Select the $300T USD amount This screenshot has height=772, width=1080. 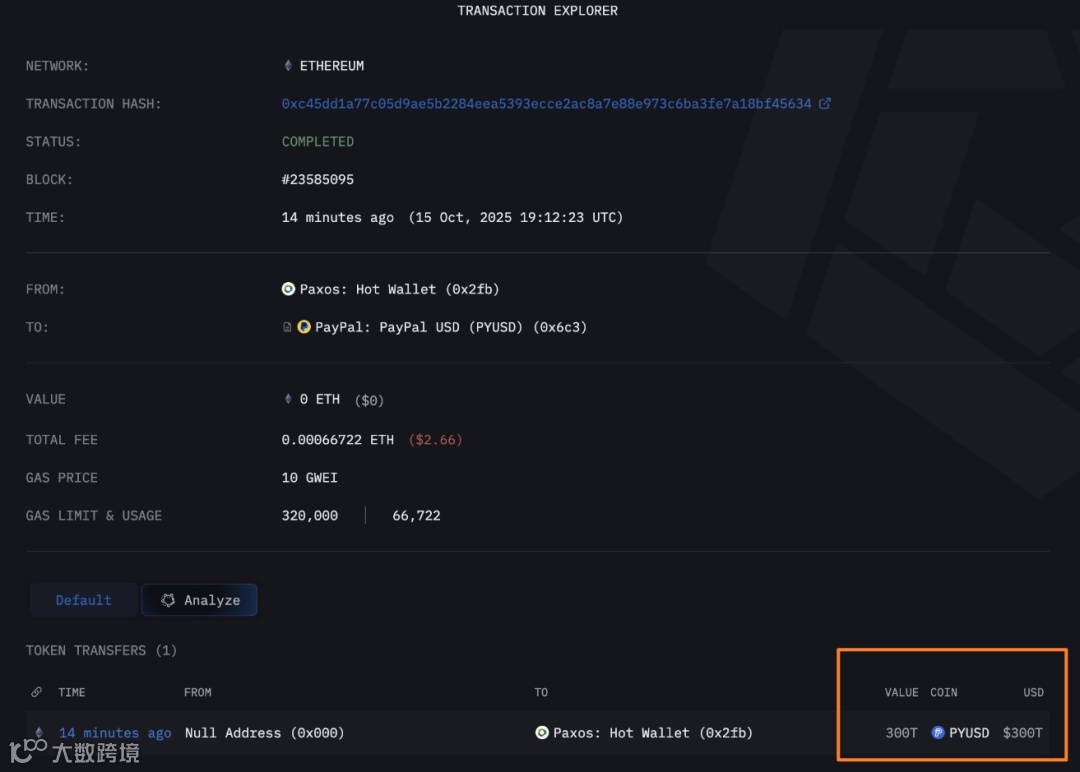(1023, 733)
